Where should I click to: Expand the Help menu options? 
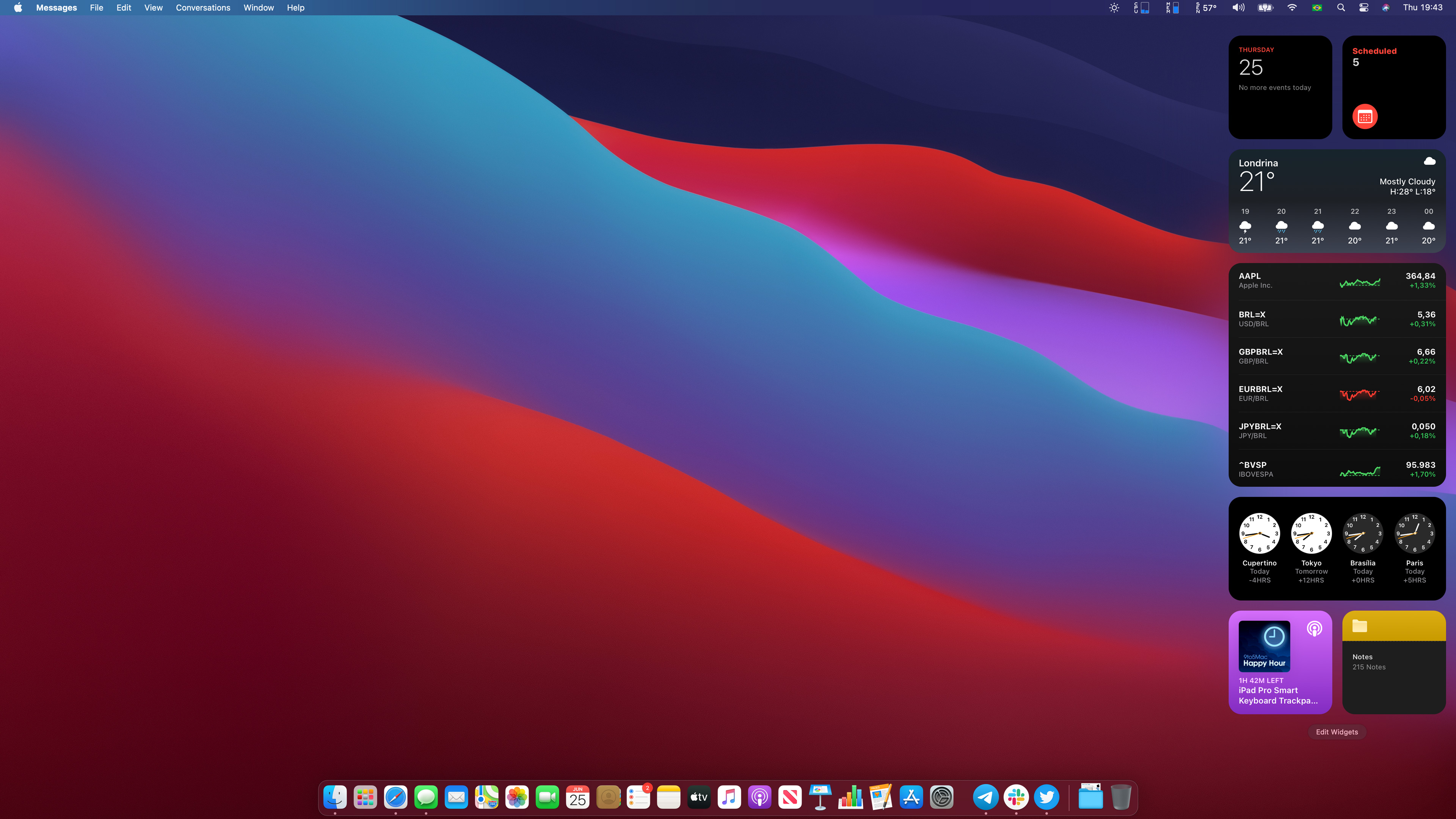296,8
